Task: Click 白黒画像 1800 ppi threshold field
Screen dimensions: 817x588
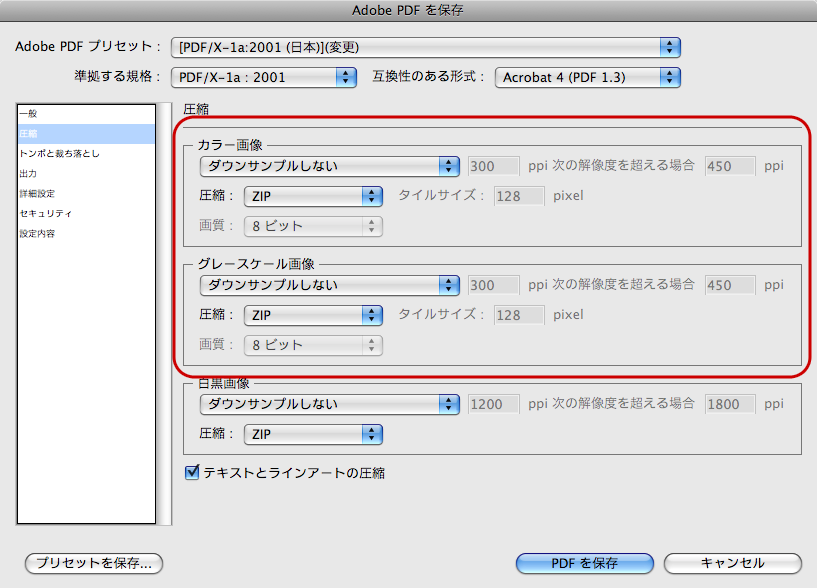Action: 730,404
